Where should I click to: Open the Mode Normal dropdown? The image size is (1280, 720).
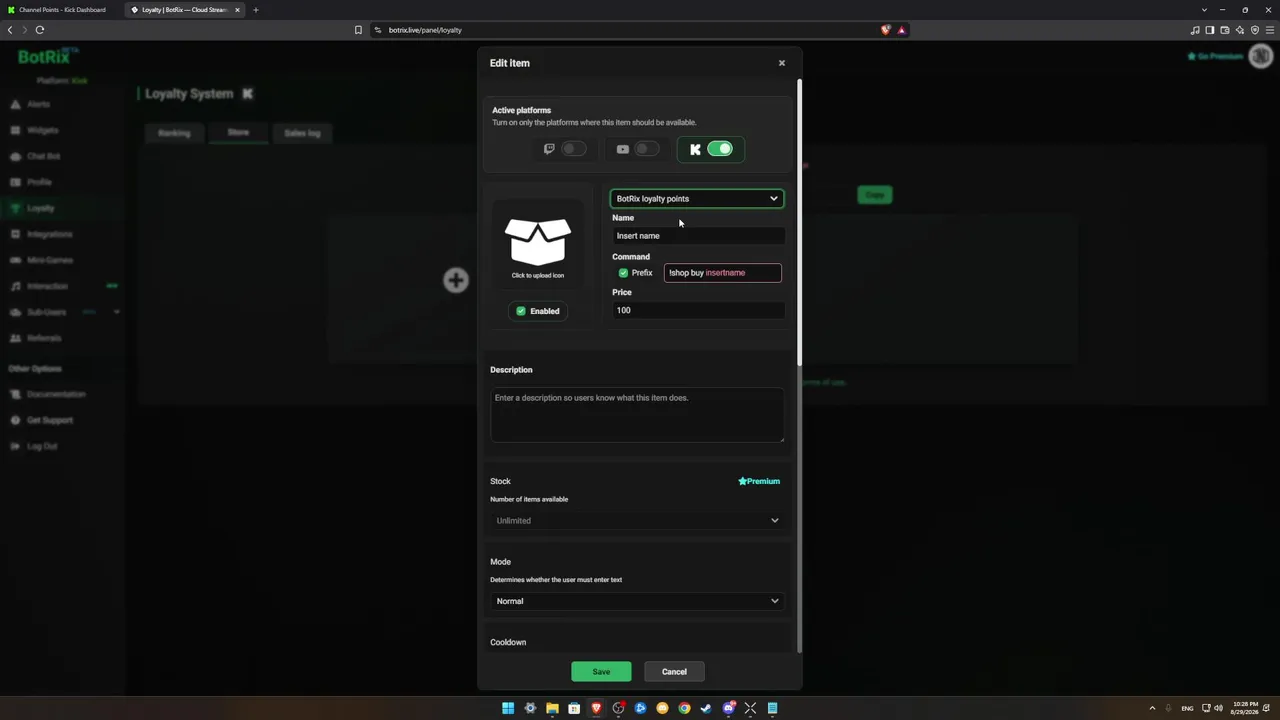click(x=637, y=601)
